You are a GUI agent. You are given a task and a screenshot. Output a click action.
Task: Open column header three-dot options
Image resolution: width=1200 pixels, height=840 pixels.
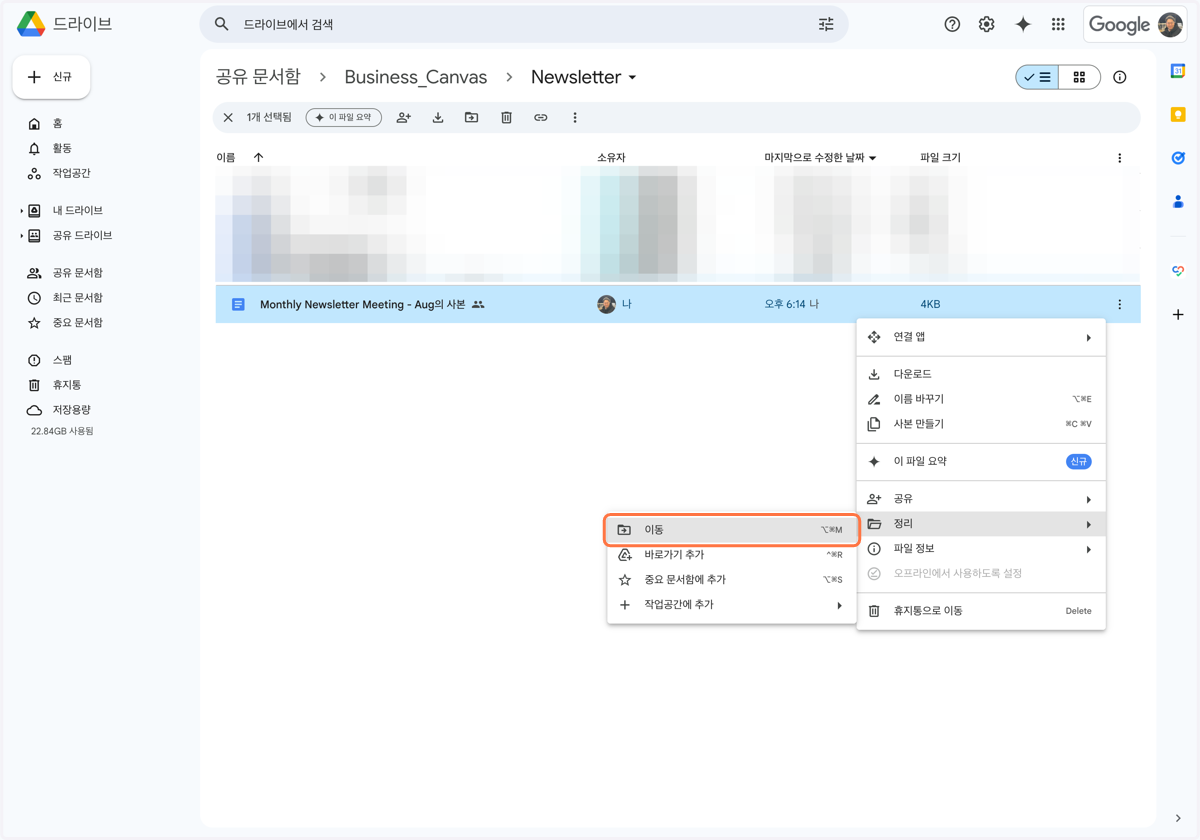click(1120, 158)
